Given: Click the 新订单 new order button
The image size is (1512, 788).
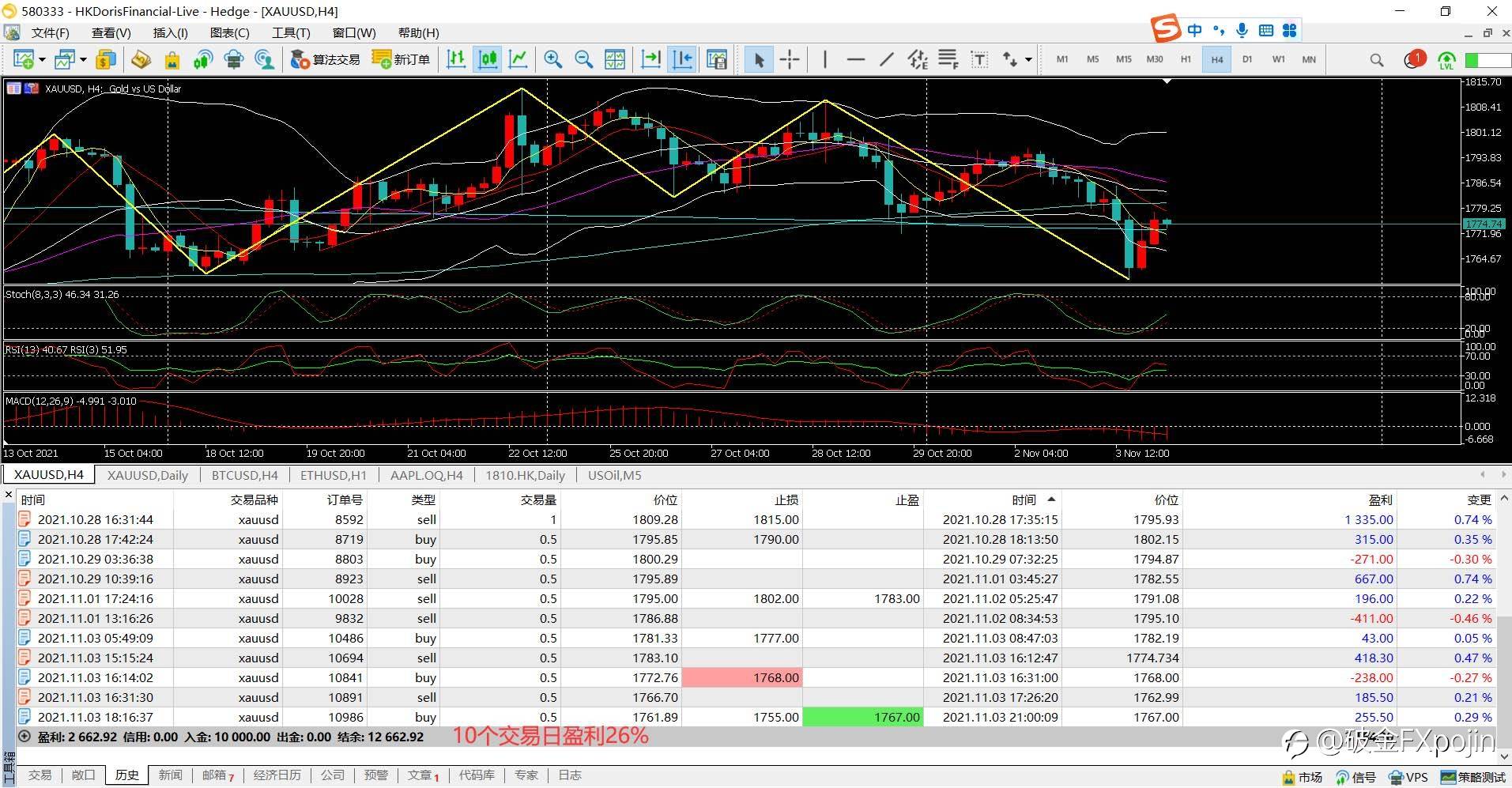Looking at the screenshot, I should pos(402,59).
